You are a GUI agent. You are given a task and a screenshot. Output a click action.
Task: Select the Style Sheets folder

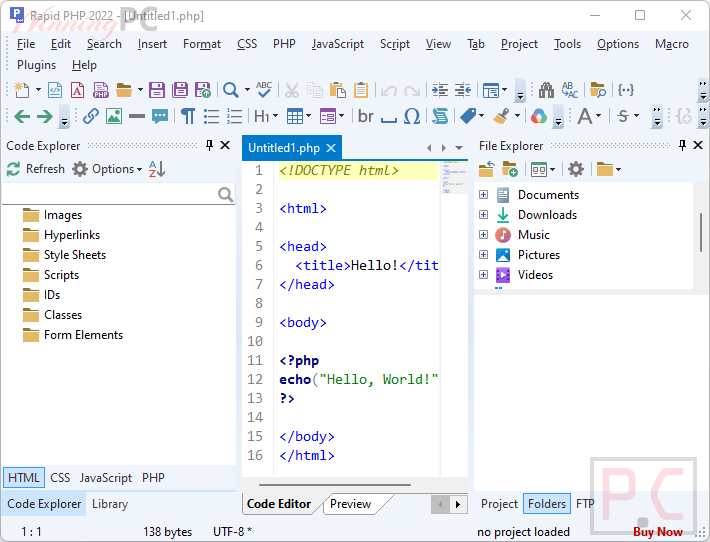pos(64,255)
